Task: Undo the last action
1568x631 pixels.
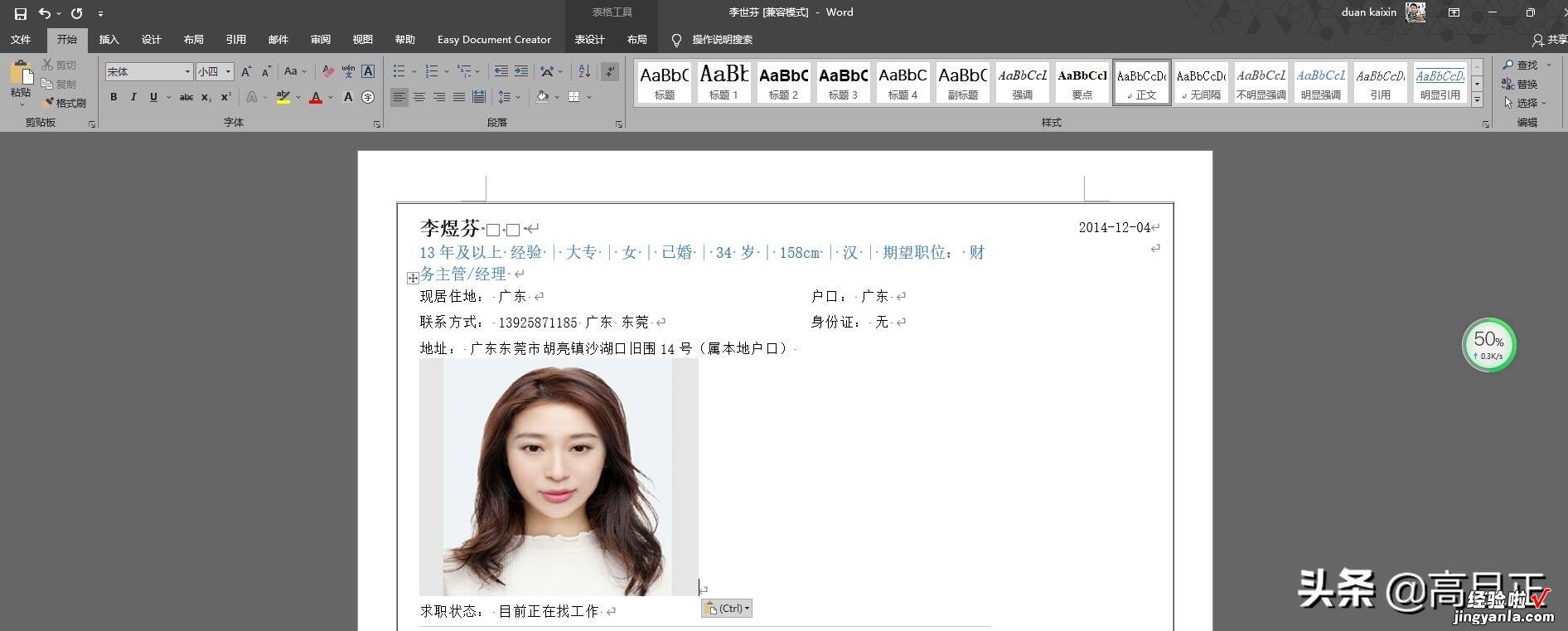Action: tap(45, 13)
